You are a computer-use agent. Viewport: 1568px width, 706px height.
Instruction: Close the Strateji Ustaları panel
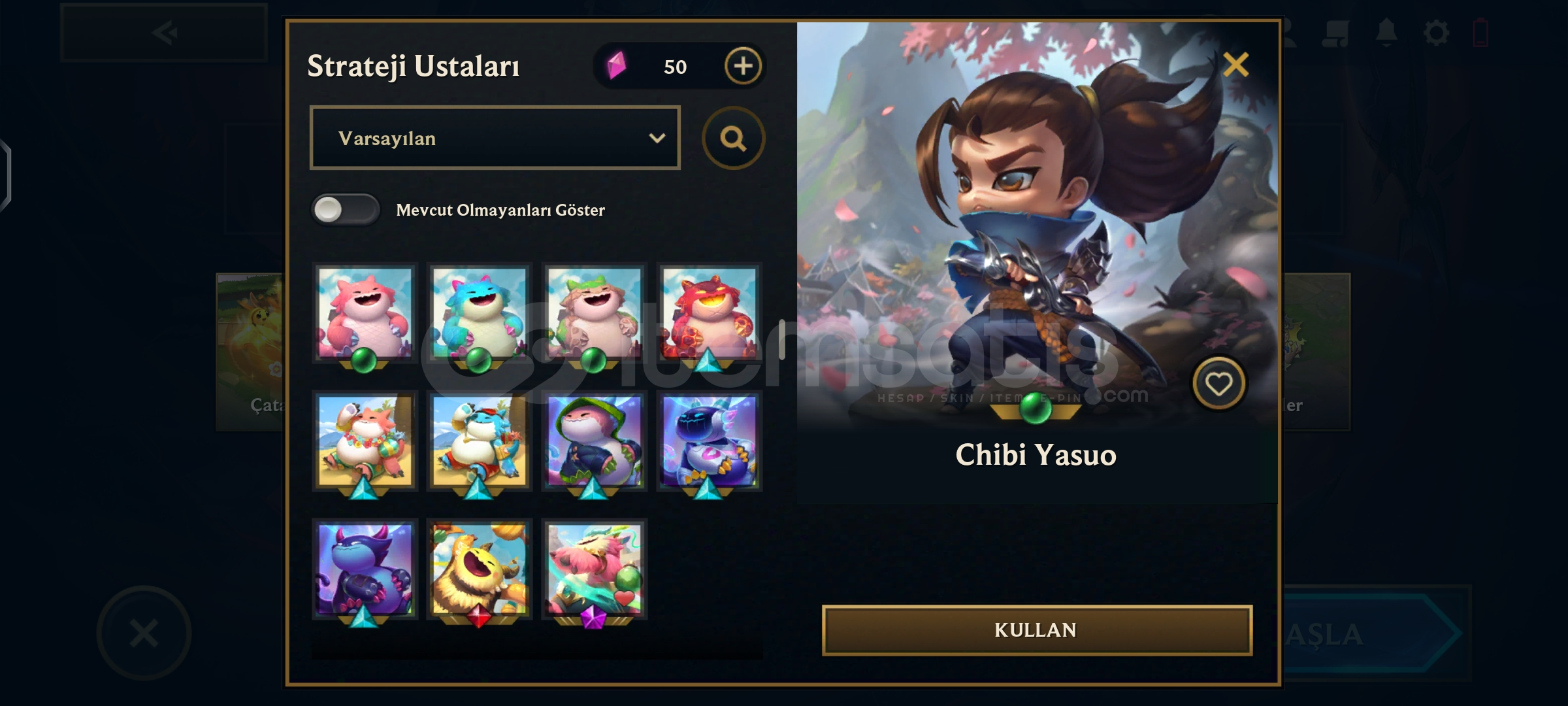click(x=1235, y=65)
